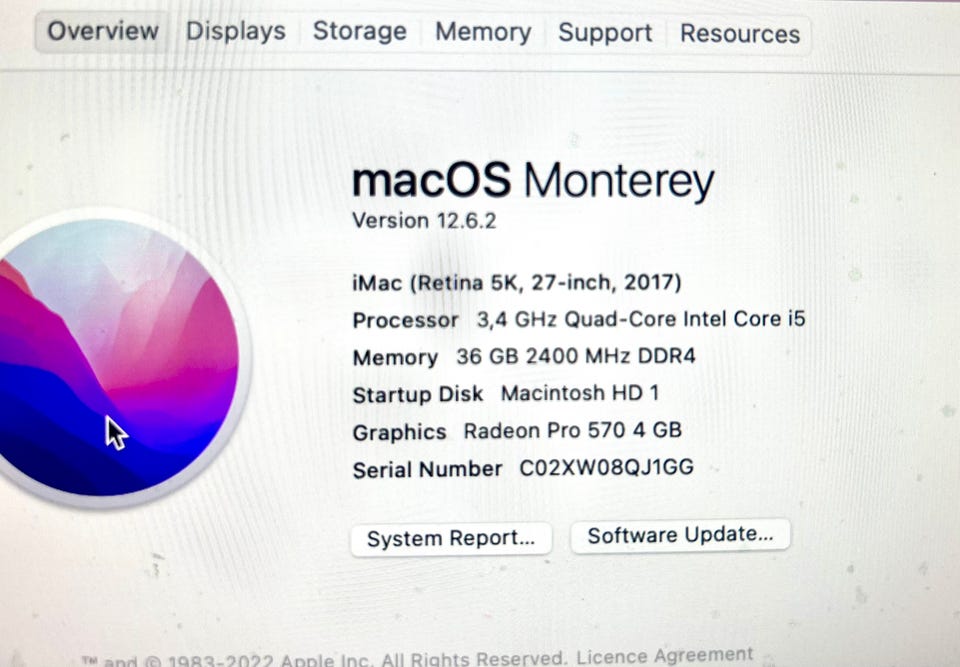Select the serial value C02XW08QJ1GG
The width and height of the screenshot is (960, 667).
pos(606,468)
